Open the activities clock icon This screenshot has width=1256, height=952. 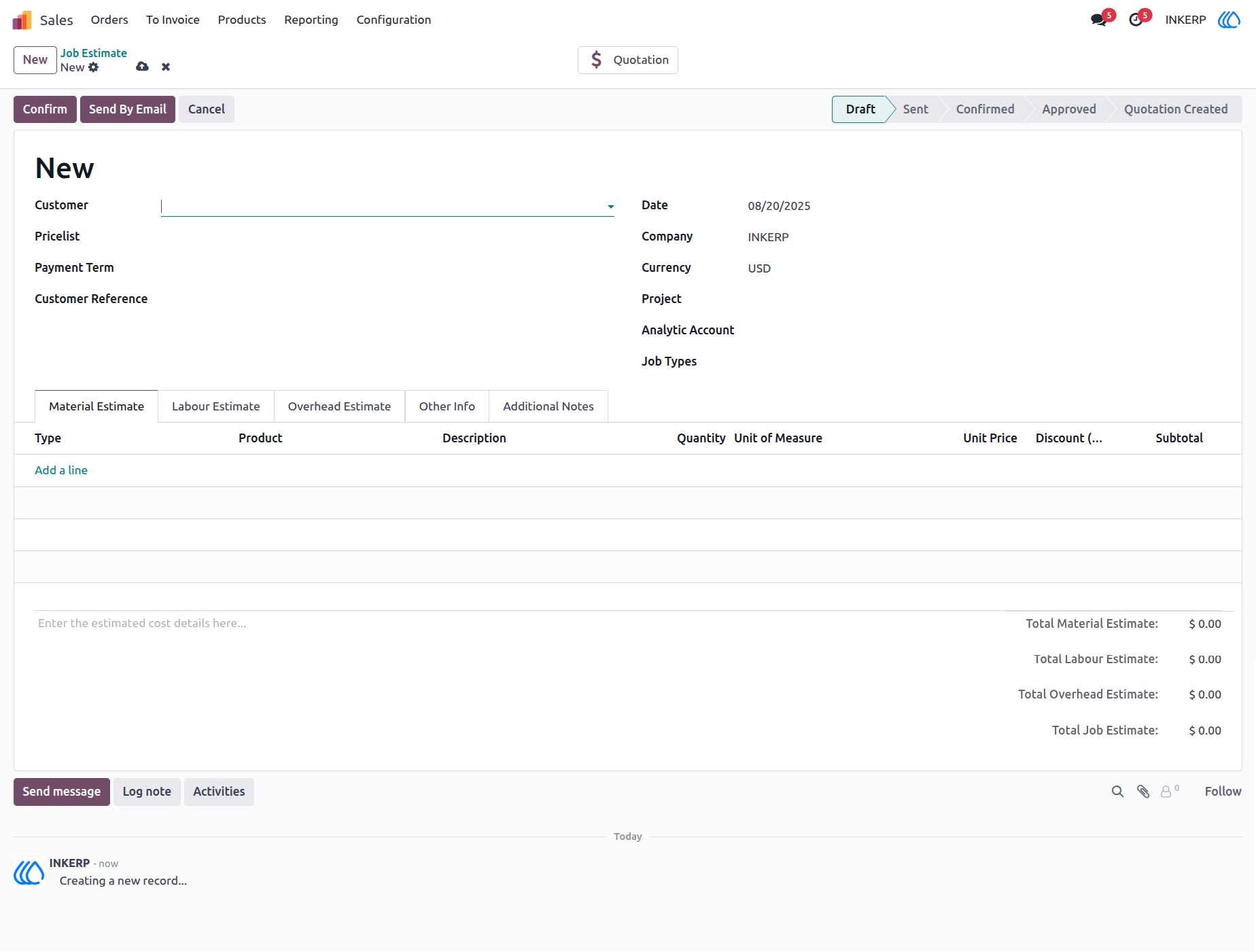click(x=1136, y=20)
